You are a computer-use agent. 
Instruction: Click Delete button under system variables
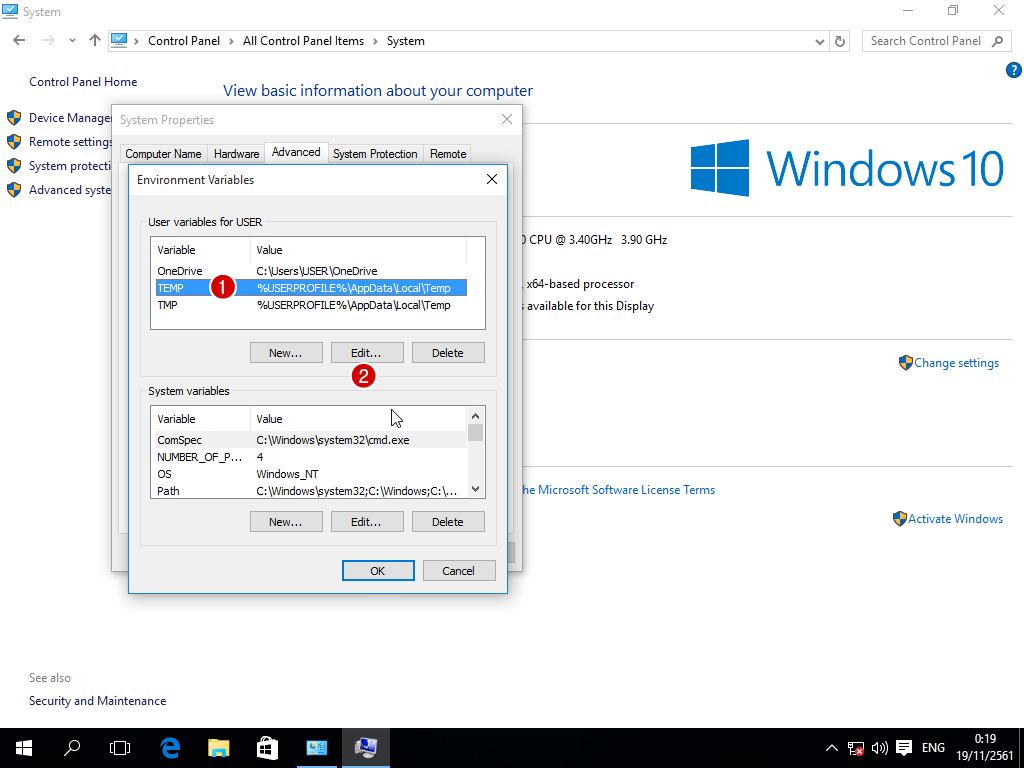448,522
